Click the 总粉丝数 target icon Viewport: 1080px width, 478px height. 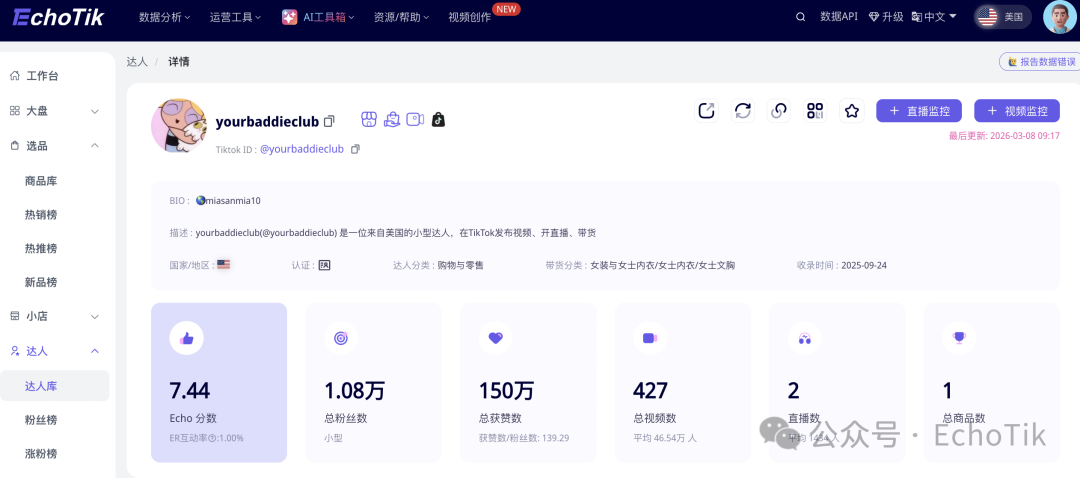pos(341,337)
